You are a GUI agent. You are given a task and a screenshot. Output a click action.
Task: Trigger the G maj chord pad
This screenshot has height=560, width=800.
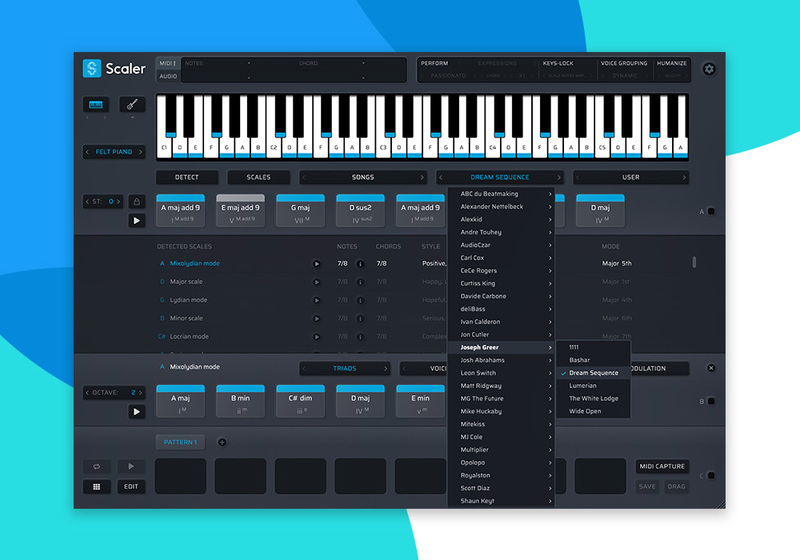pos(301,211)
